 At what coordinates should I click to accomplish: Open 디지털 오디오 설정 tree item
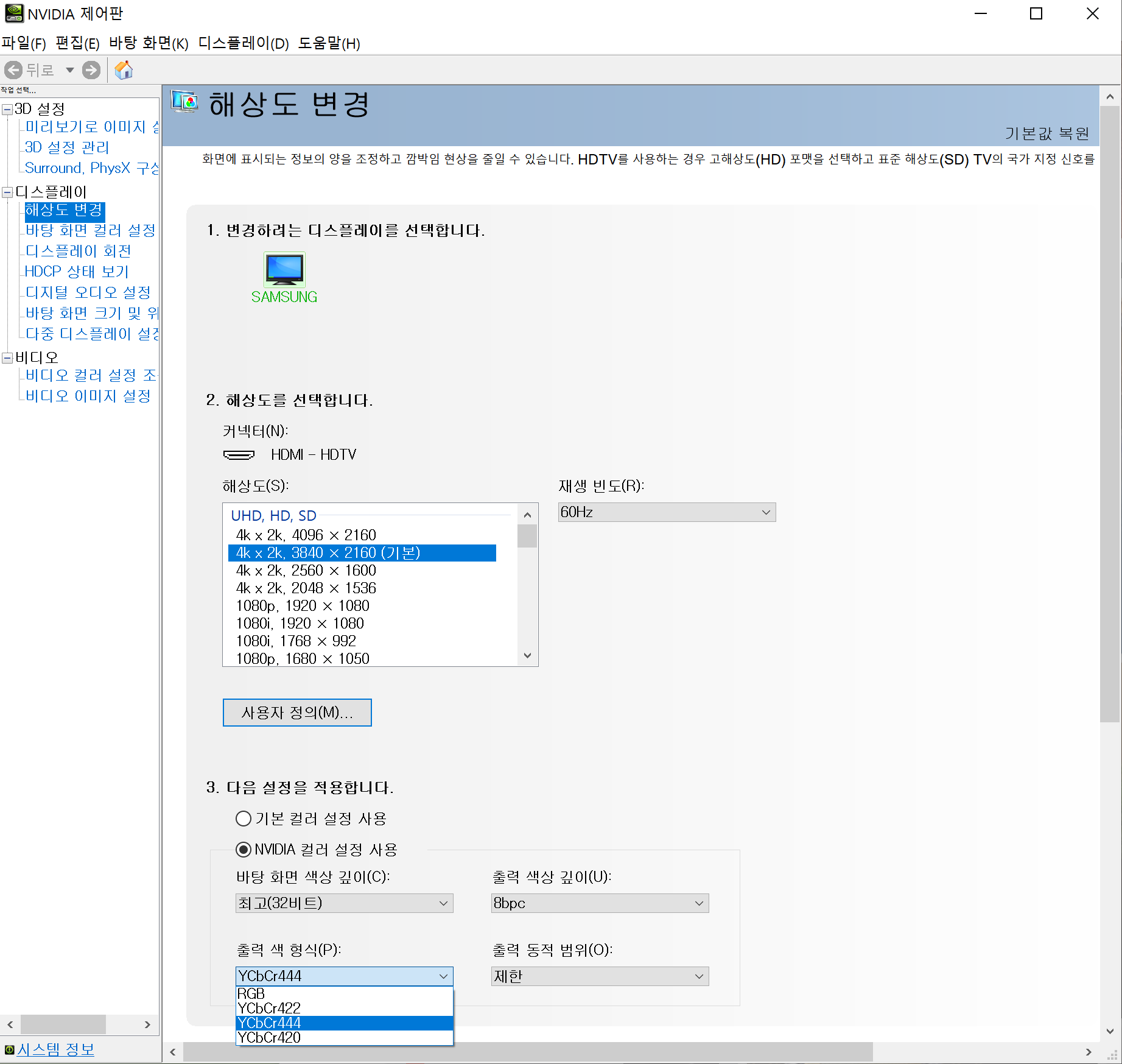(x=88, y=292)
